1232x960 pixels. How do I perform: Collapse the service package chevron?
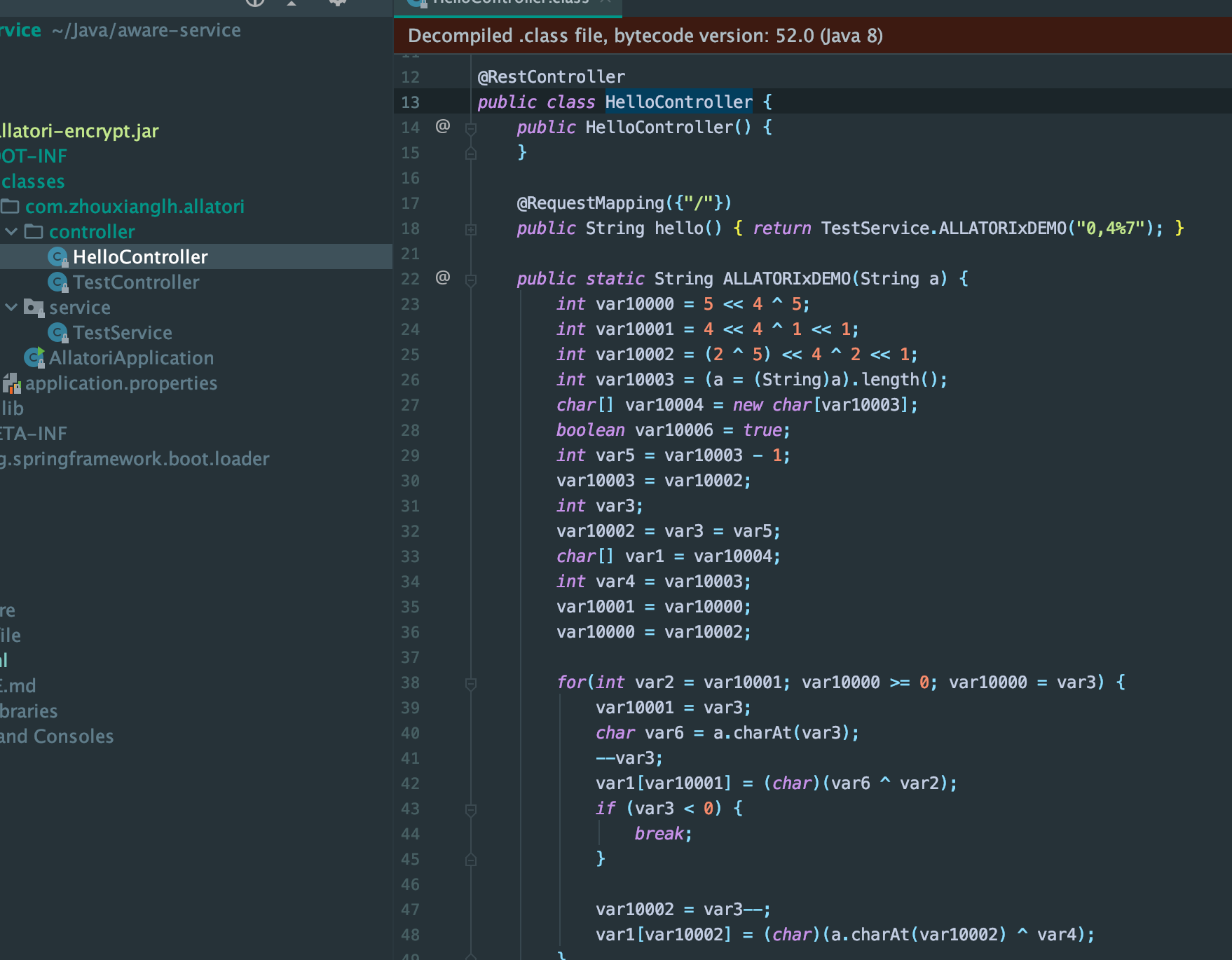12,308
